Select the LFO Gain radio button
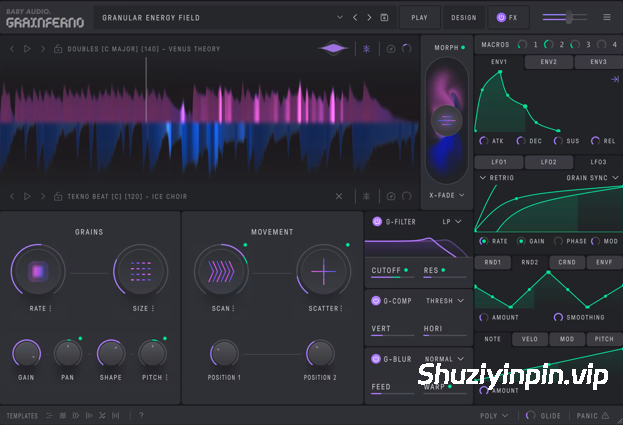The width and height of the screenshot is (623, 425). coord(521,241)
